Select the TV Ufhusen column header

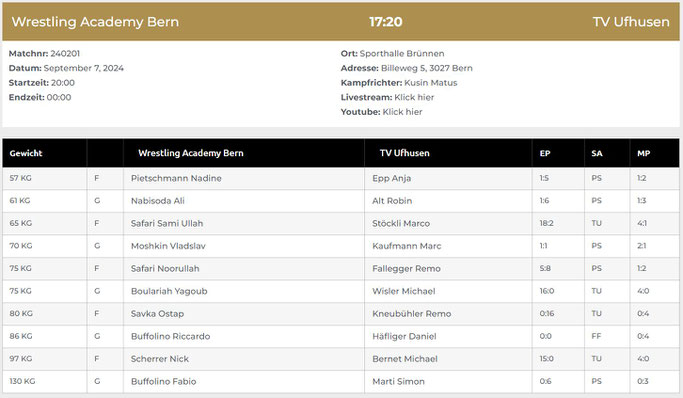click(x=405, y=153)
